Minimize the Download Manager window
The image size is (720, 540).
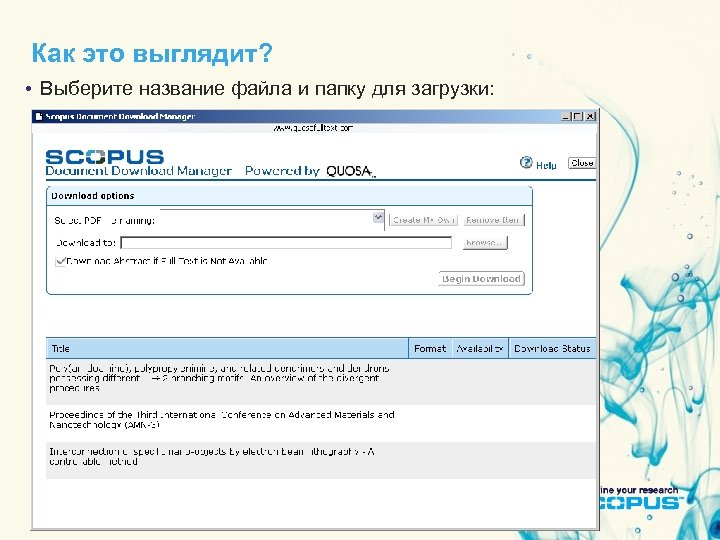coord(565,117)
